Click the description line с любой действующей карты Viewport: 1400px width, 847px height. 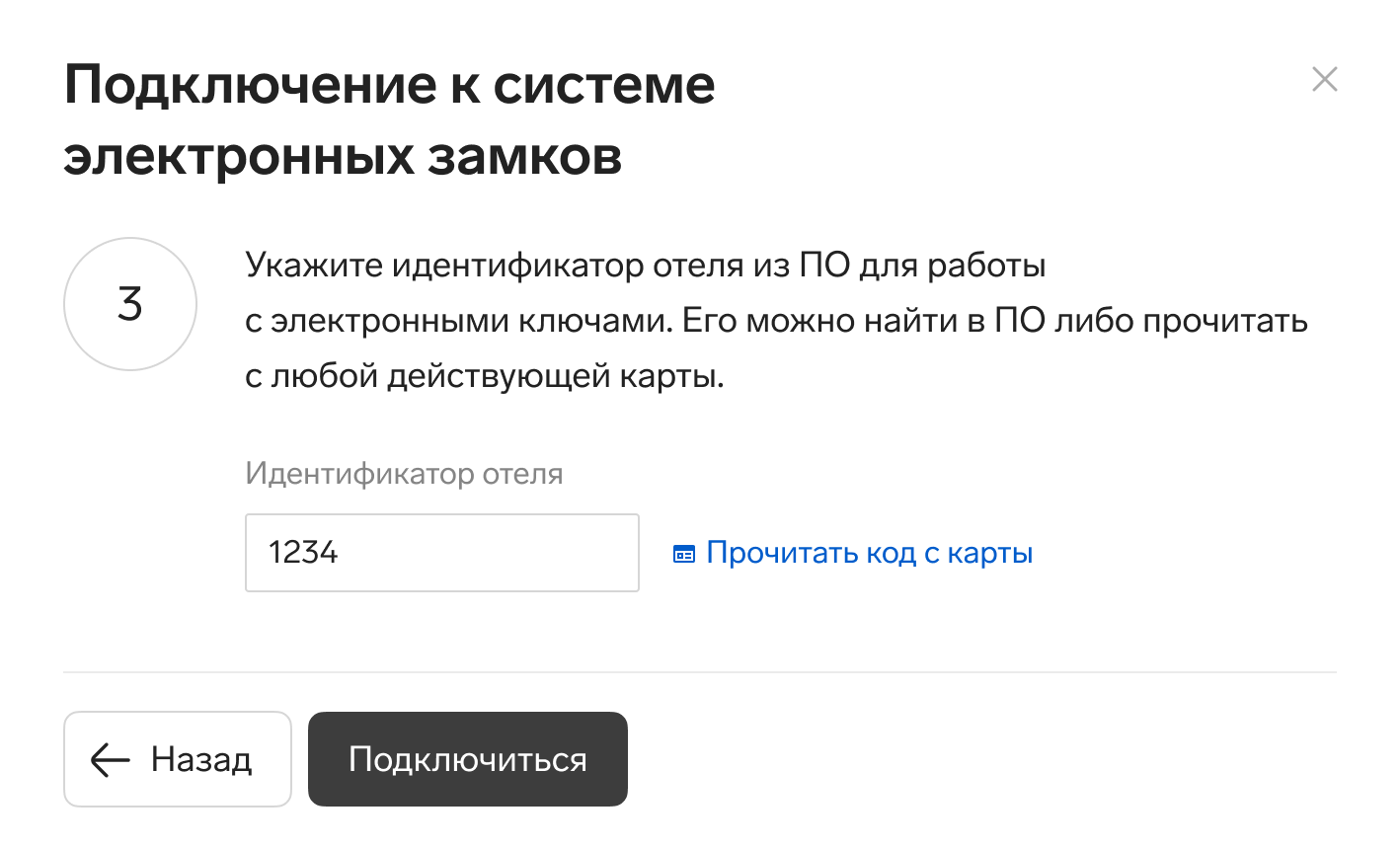click(485, 378)
